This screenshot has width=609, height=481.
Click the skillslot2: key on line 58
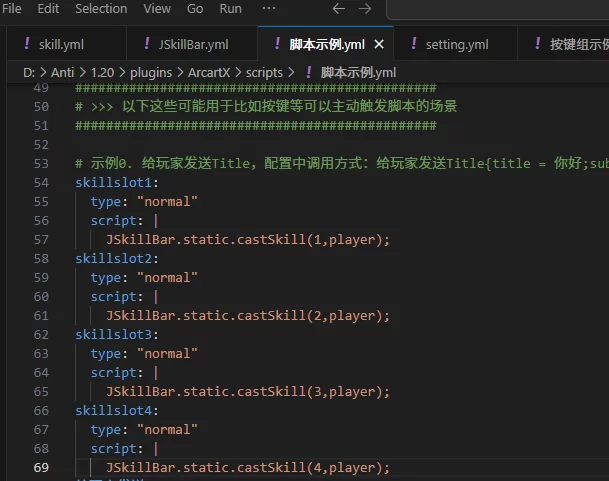117,259
